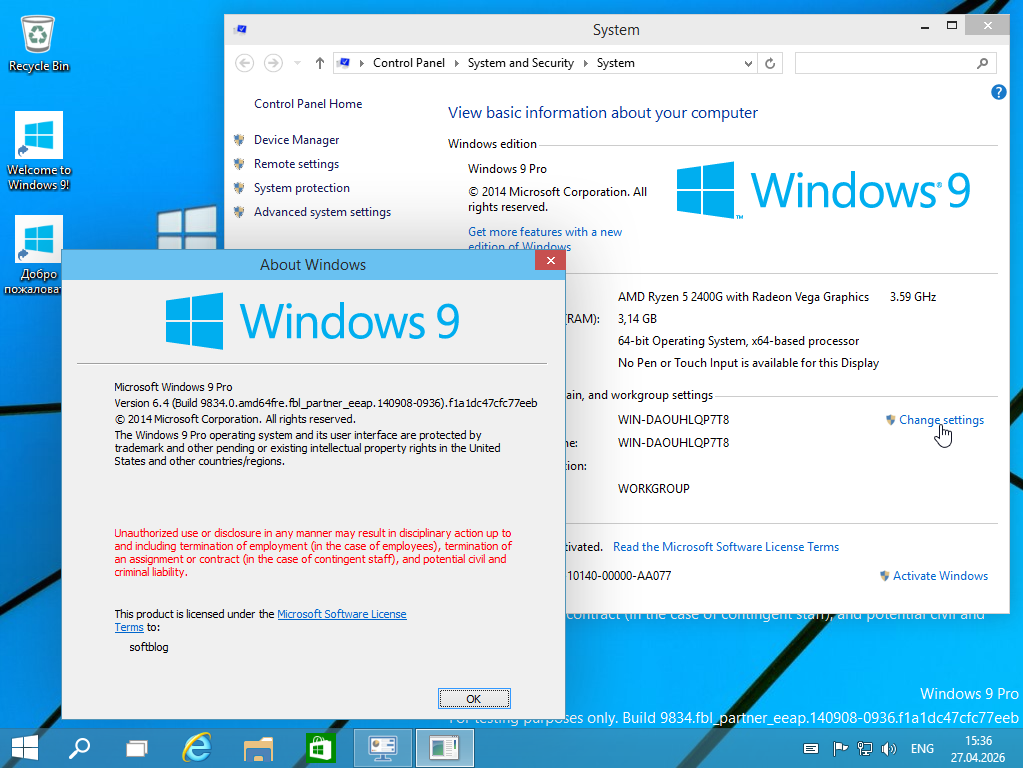Viewport: 1023px width, 768px height.
Task: Go up one level with Up arrow
Action: tap(319, 63)
